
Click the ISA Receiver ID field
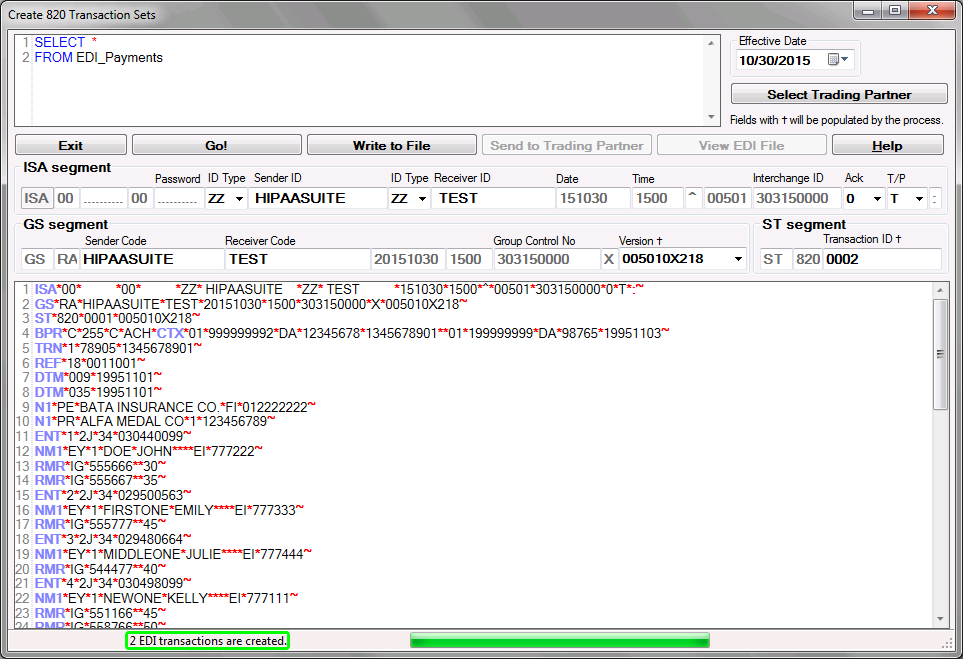pyautogui.click(x=494, y=199)
